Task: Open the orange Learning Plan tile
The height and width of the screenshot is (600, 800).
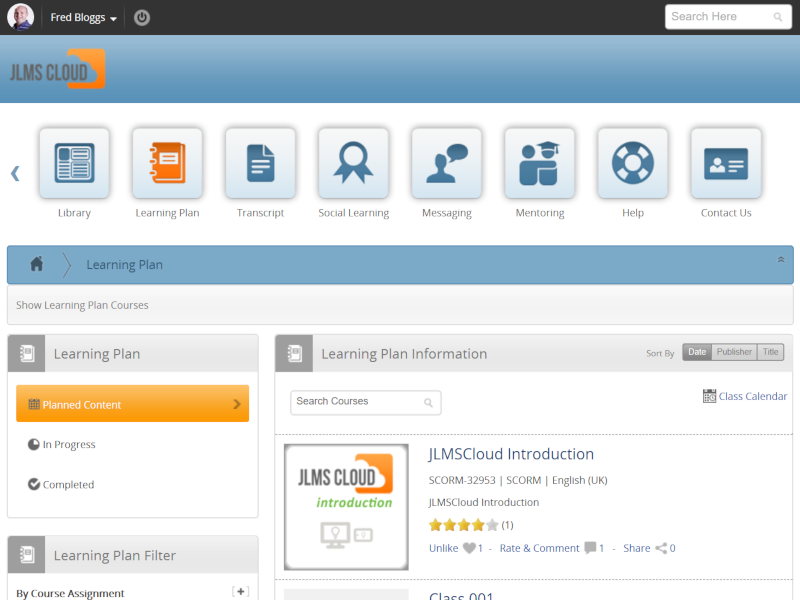Action: [x=167, y=163]
